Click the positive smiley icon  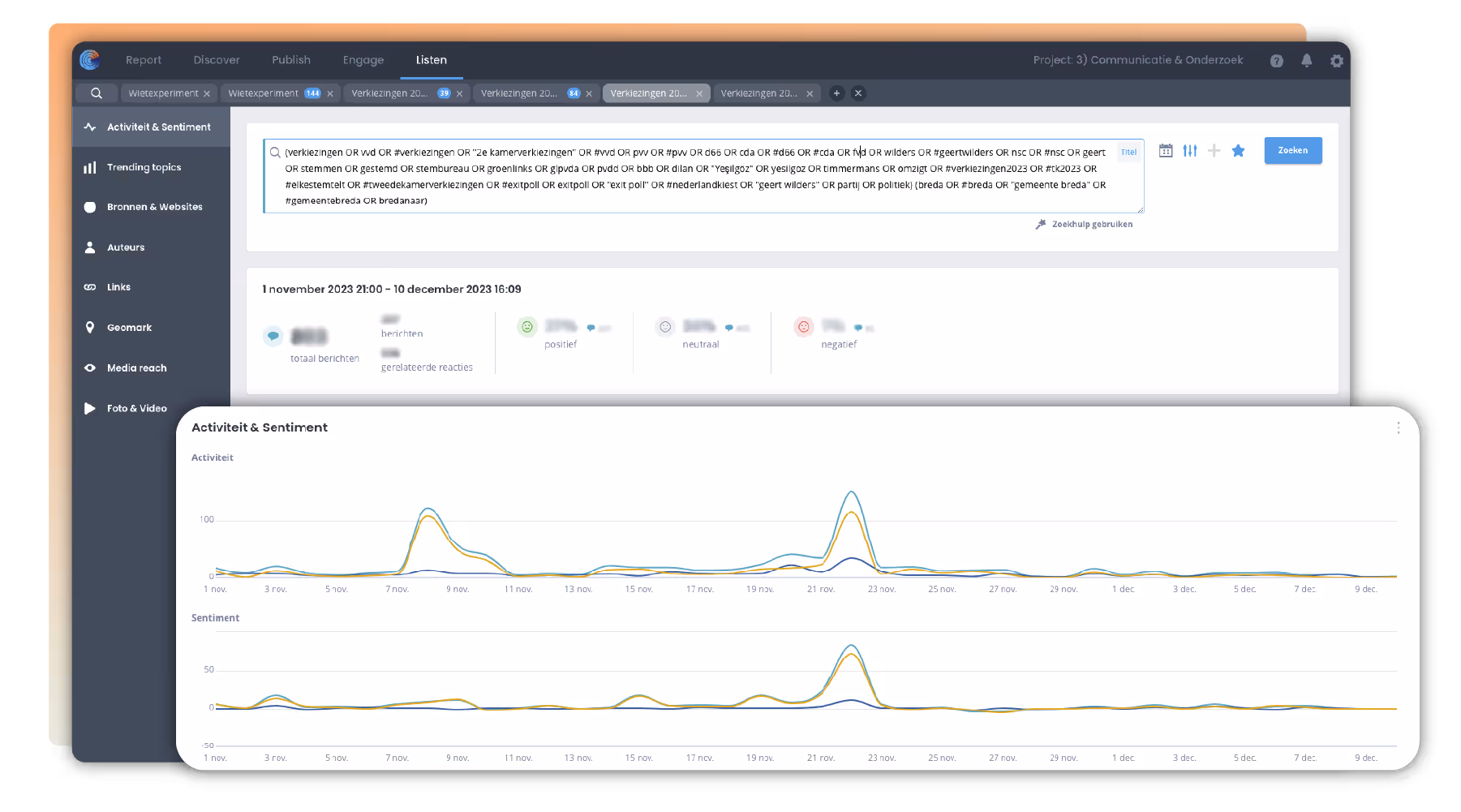pos(527,326)
